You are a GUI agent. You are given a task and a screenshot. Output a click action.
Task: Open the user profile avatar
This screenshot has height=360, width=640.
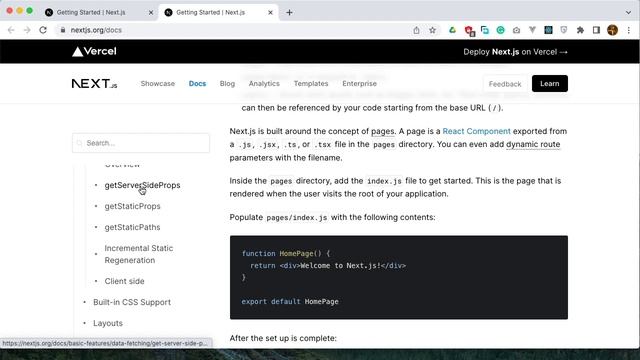pyautogui.click(x=612, y=30)
